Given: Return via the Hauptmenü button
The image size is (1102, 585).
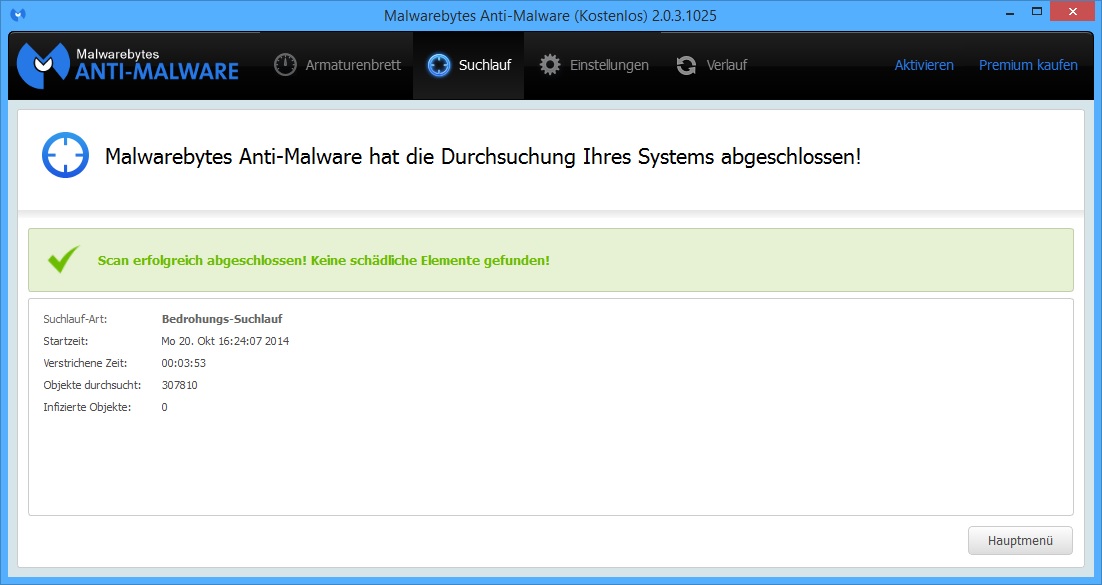Looking at the screenshot, I should pos(1020,541).
